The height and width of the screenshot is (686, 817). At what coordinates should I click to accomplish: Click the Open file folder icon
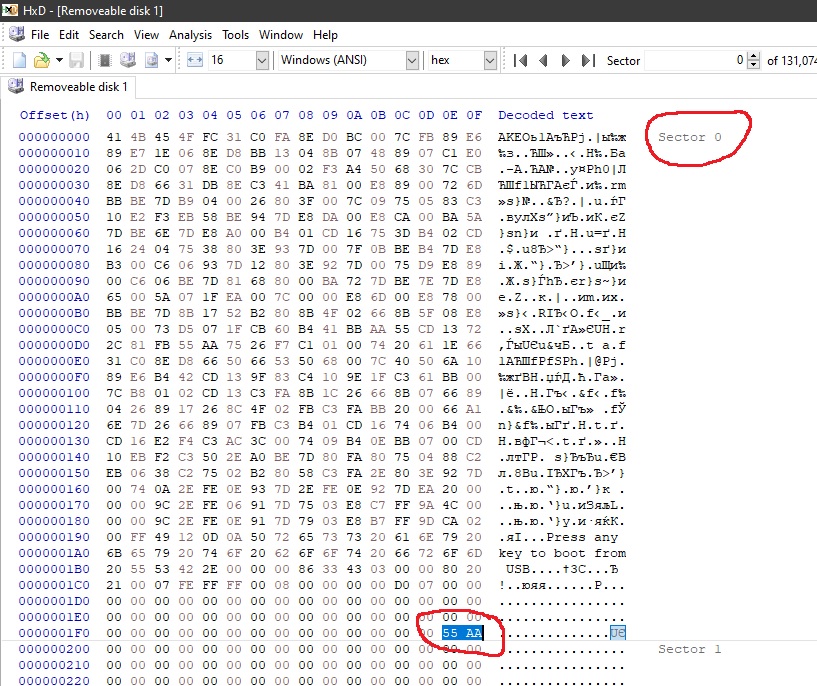click(41, 60)
